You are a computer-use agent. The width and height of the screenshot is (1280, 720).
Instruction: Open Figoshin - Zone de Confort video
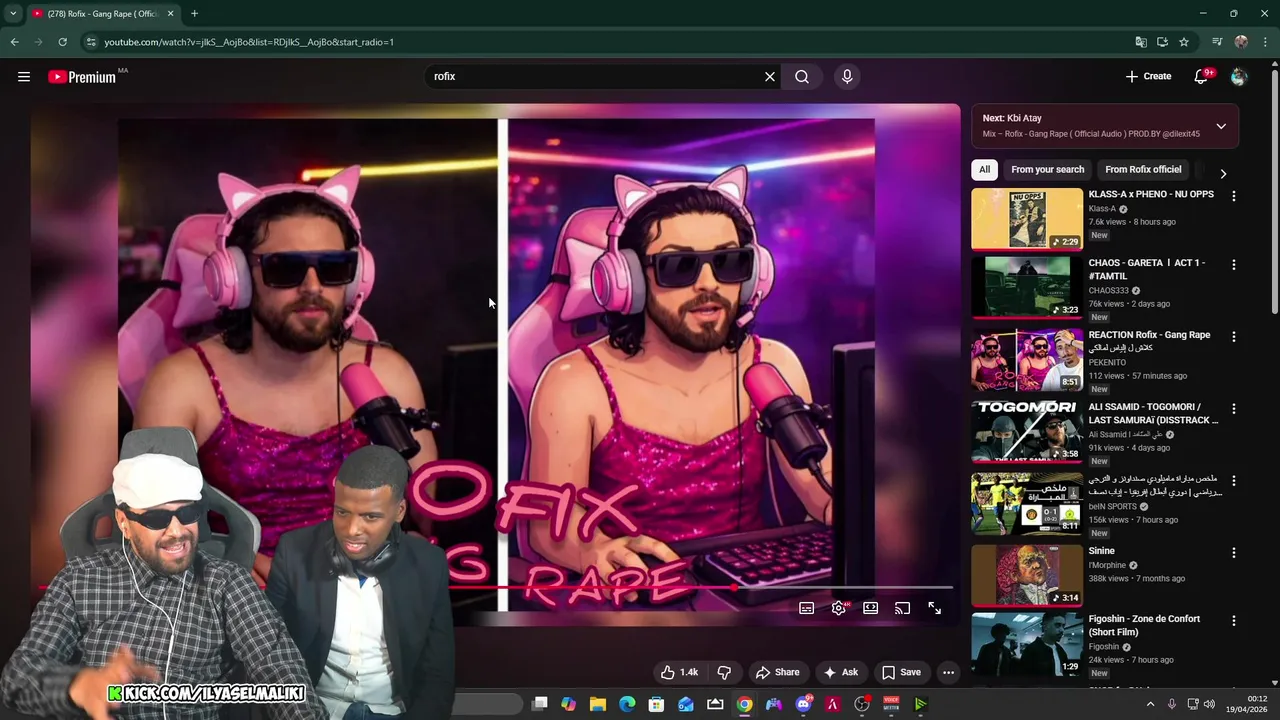1144,625
